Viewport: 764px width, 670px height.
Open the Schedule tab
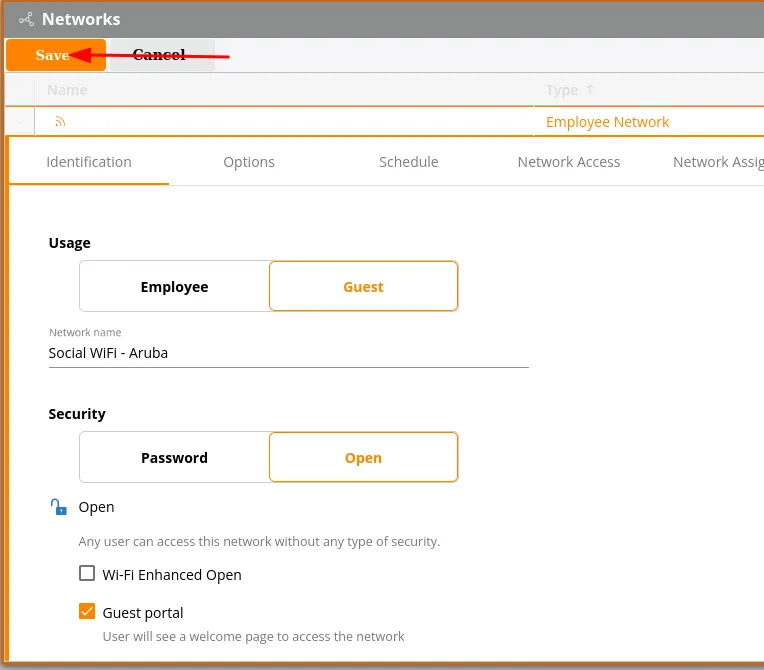pos(408,162)
